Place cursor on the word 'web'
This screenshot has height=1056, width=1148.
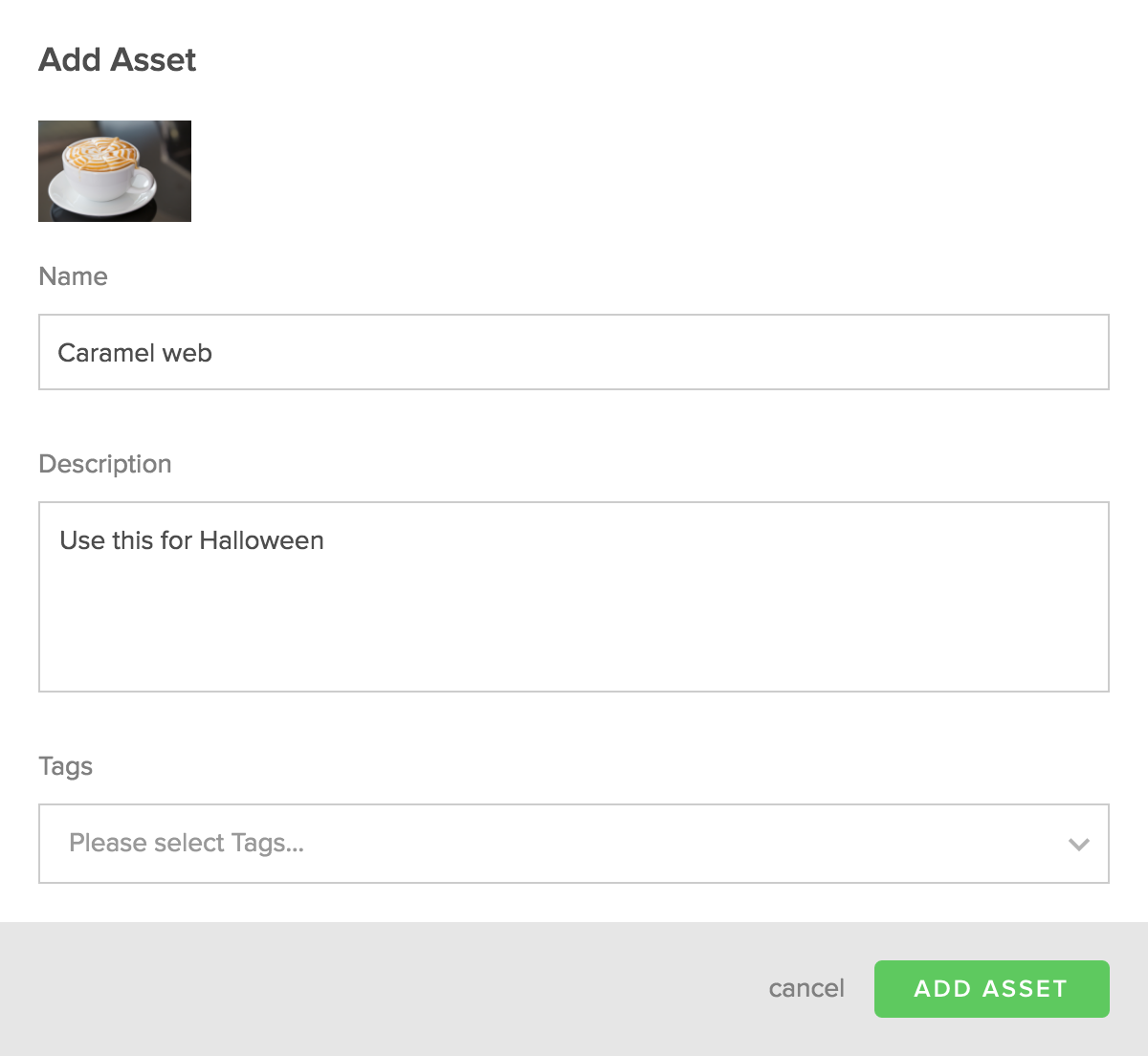[x=188, y=353]
